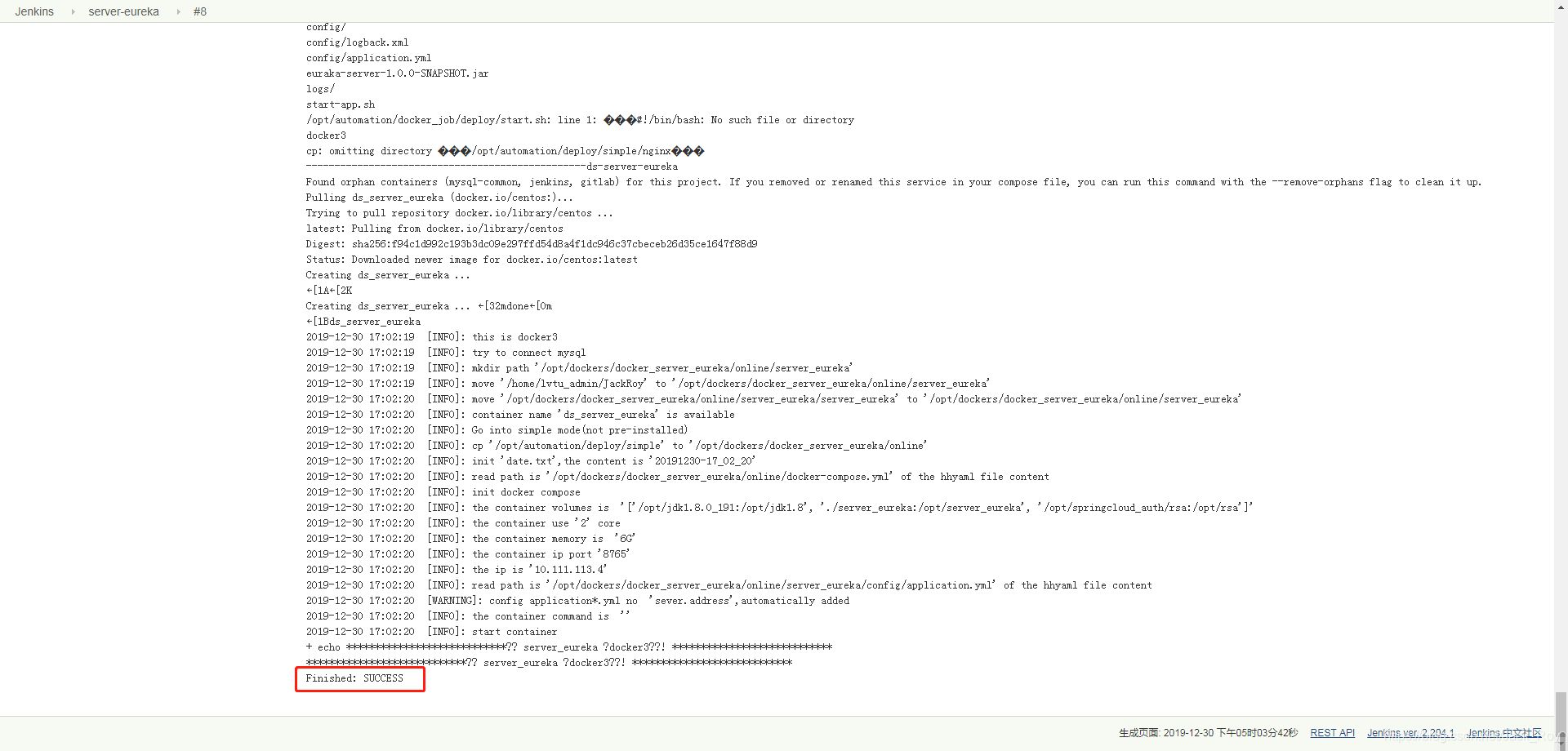Click the 'container name ds_server_eureka is available' line
1568x751 pixels.
(x=520, y=415)
